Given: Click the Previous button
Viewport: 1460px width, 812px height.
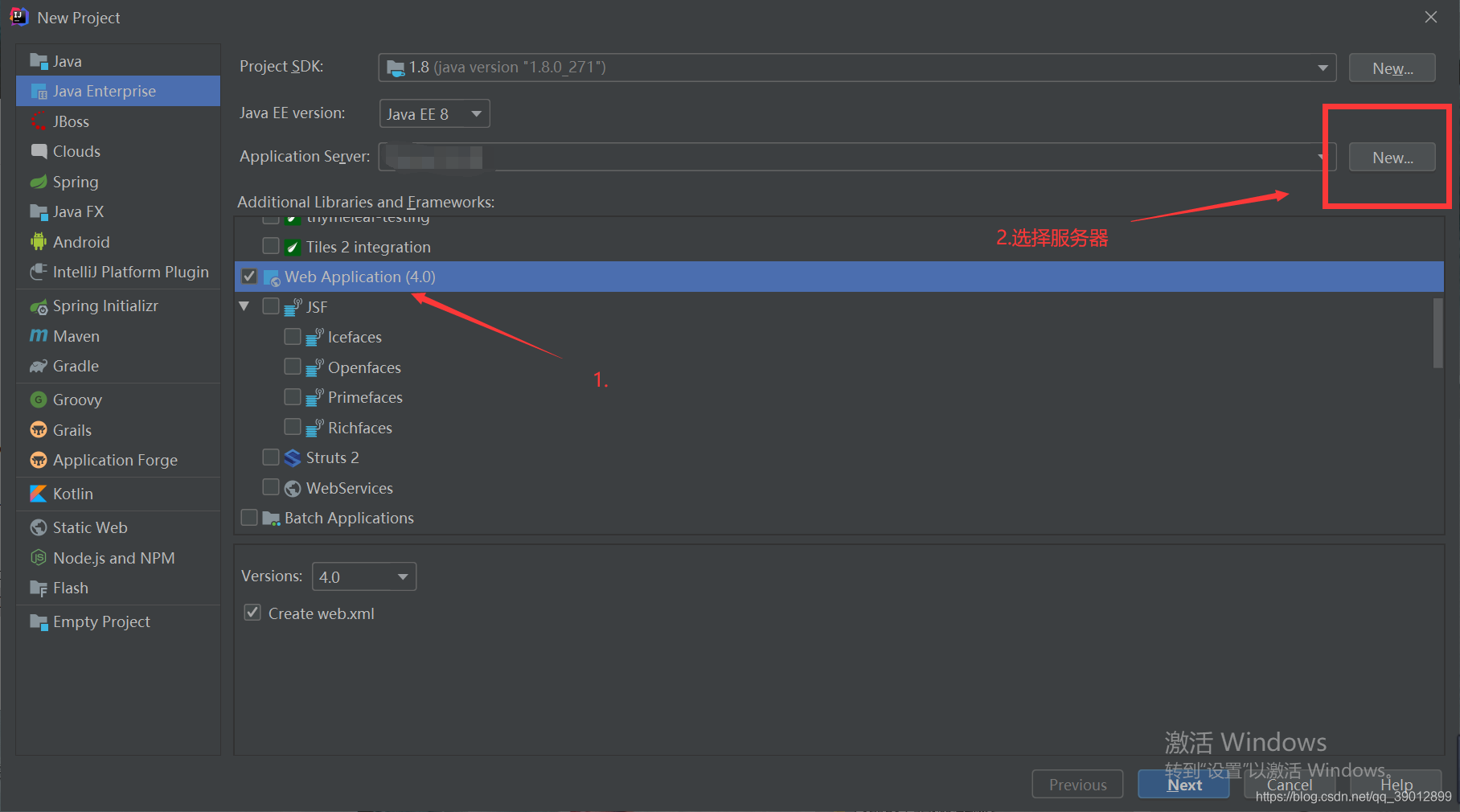Looking at the screenshot, I should pyautogui.click(x=1077, y=785).
